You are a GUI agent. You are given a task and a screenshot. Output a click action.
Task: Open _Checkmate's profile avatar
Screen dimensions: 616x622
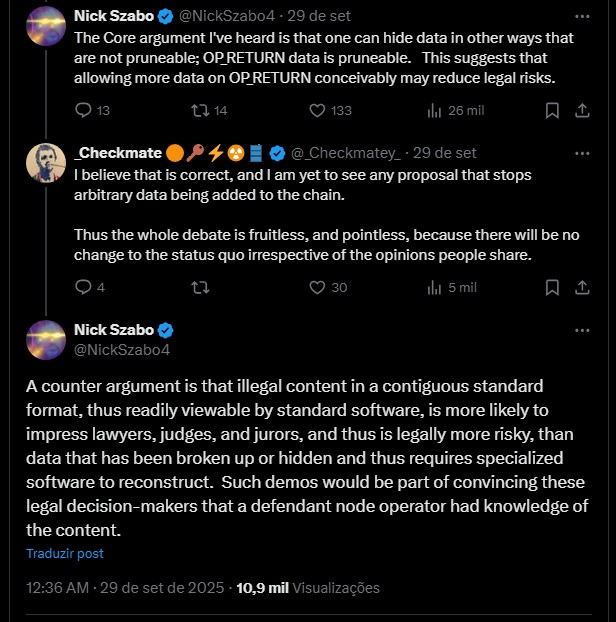(x=46, y=164)
